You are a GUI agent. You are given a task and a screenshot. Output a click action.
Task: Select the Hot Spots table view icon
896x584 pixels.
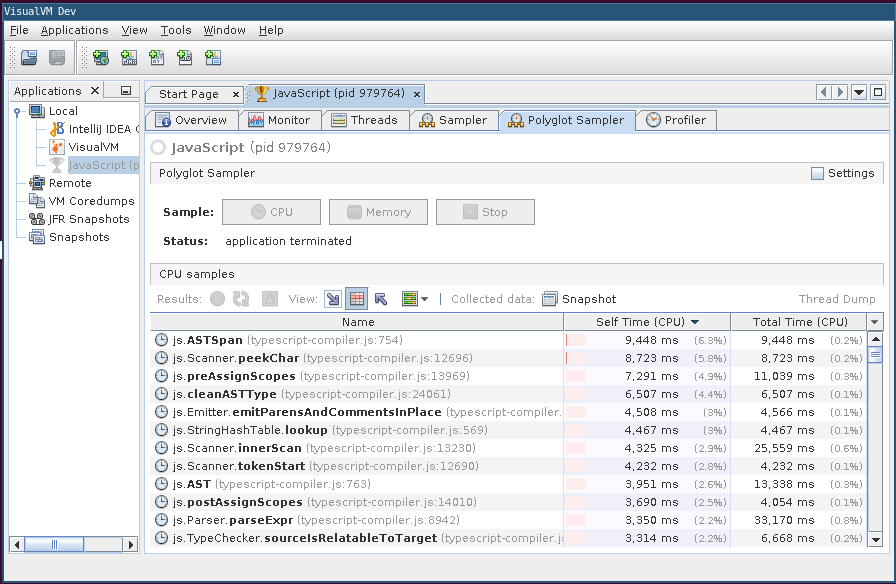click(x=357, y=299)
